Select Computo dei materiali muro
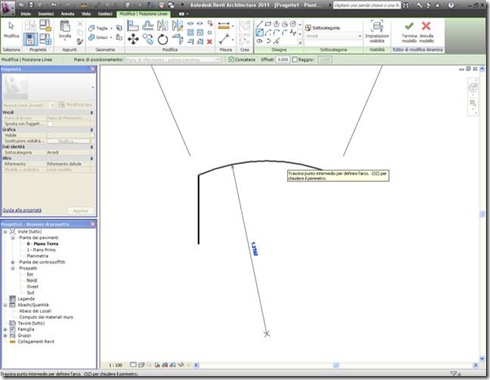Screen dimensions: 490x380 click(x=46, y=317)
